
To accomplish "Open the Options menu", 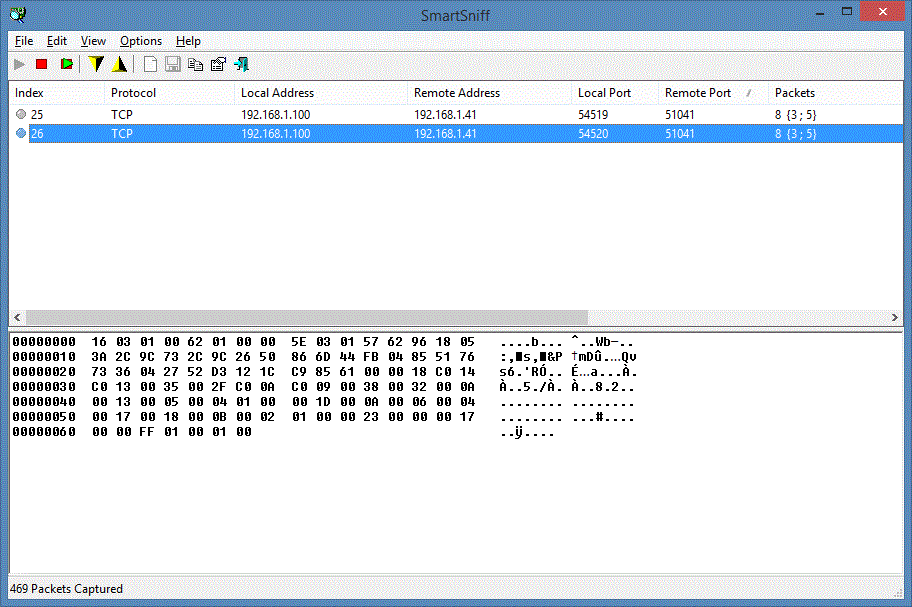I will (x=141, y=41).
